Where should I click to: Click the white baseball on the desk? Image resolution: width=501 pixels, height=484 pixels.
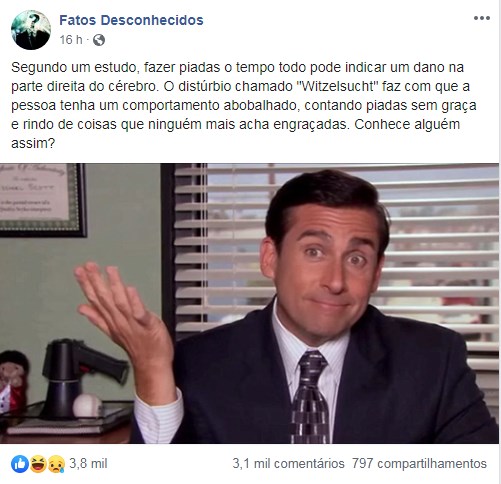point(87,405)
